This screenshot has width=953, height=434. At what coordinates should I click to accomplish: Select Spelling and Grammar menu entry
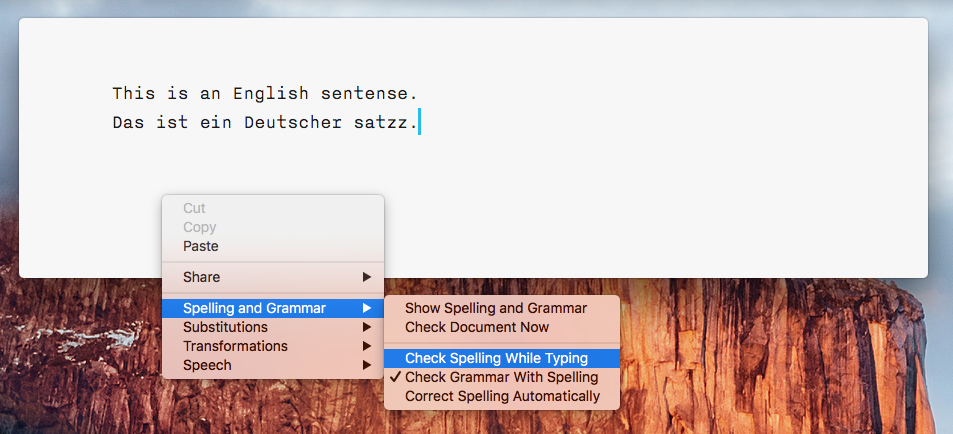(273, 308)
